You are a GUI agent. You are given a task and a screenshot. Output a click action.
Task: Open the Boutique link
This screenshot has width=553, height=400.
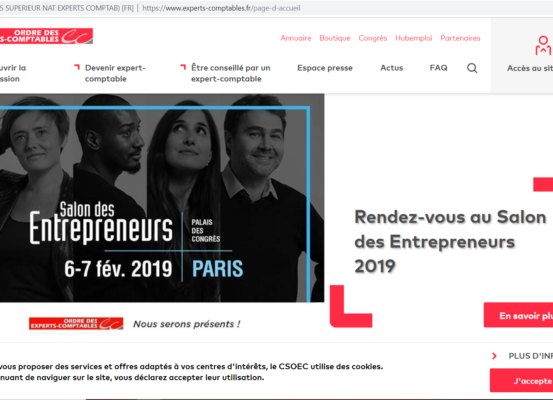pos(335,38)
